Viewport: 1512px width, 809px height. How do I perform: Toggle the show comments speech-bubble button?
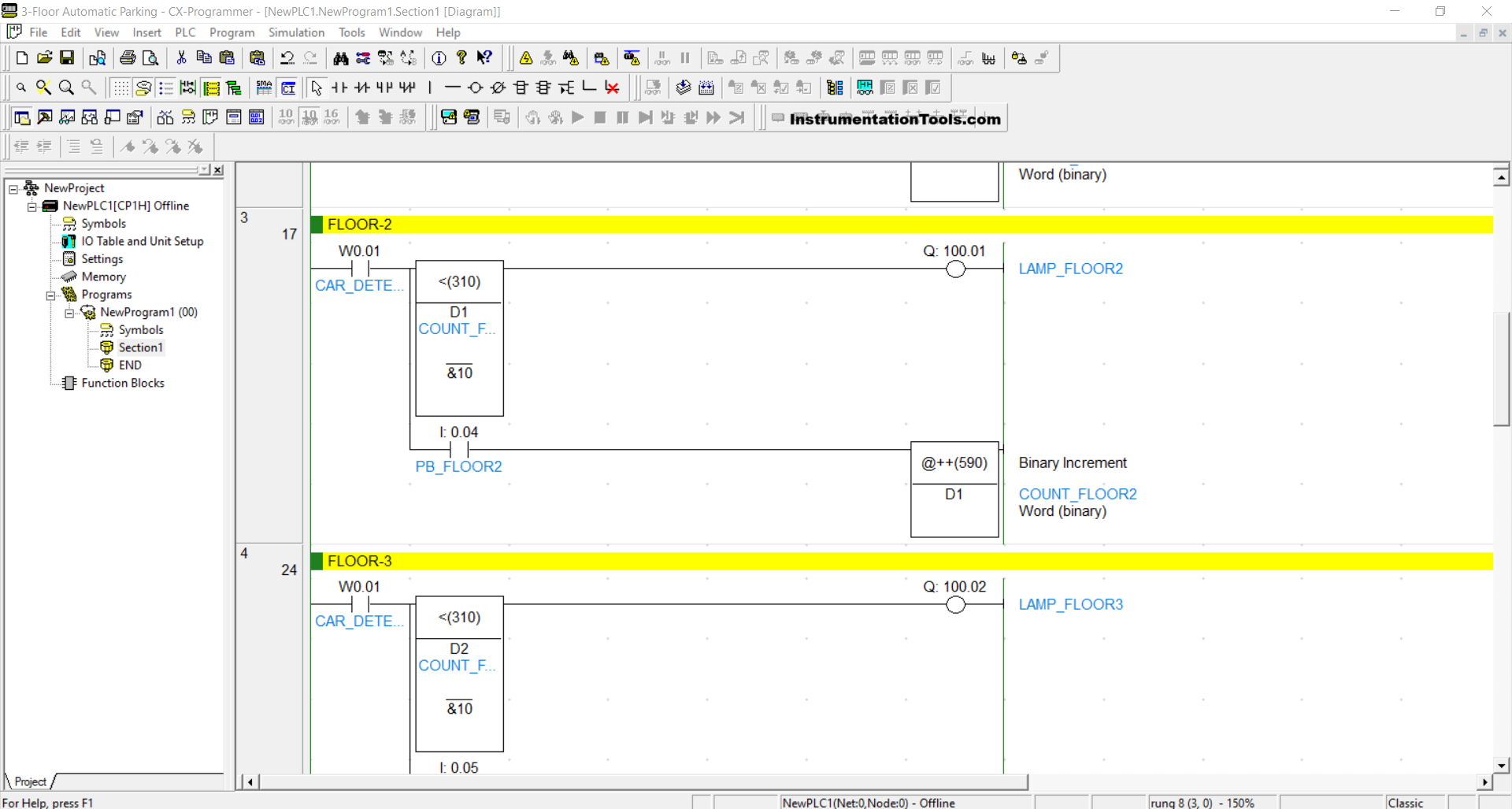(143, 87)
